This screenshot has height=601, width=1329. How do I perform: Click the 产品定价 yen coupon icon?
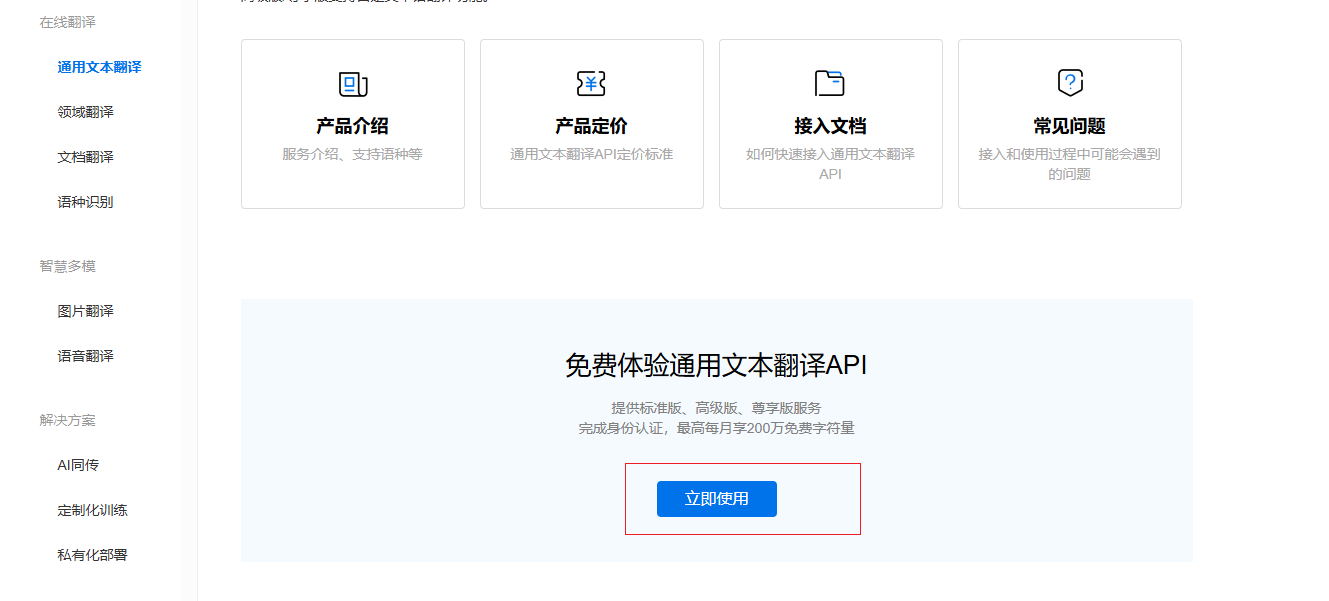(591, 84)
